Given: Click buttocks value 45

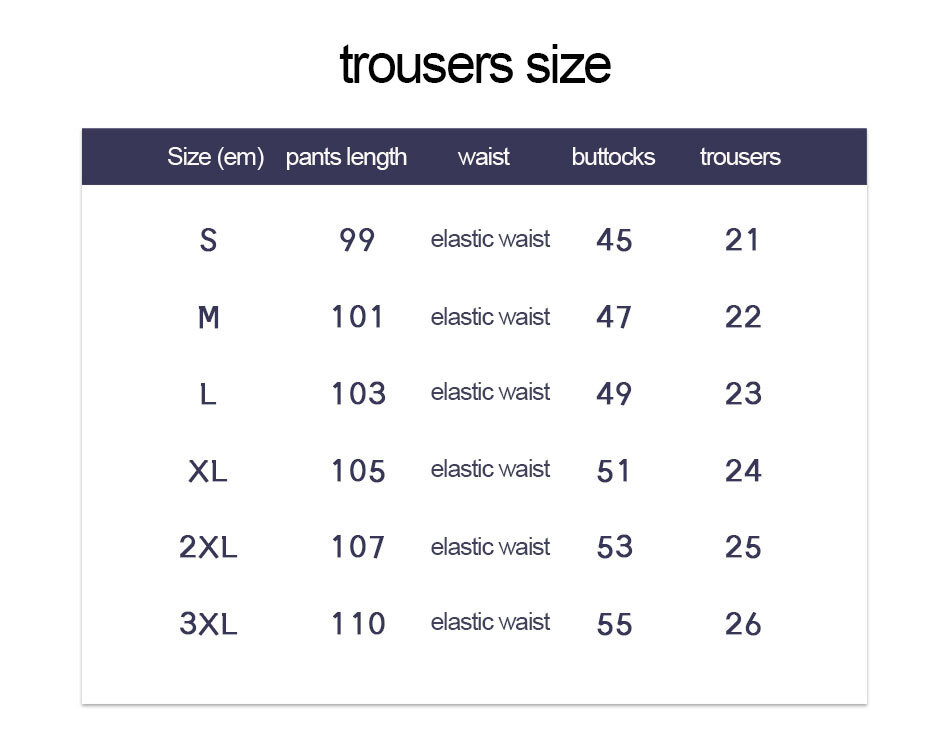Looking at the screenshot, I should coord(614,240).
